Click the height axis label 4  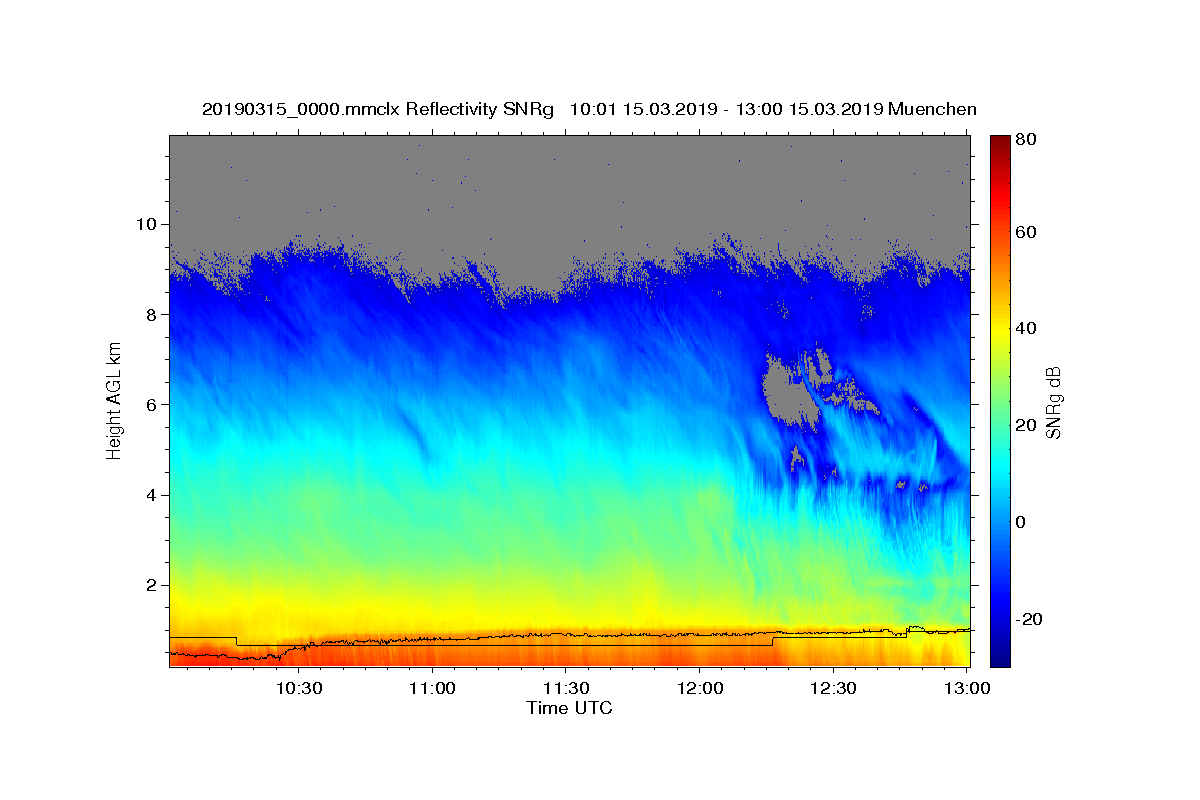coord(153,495)
